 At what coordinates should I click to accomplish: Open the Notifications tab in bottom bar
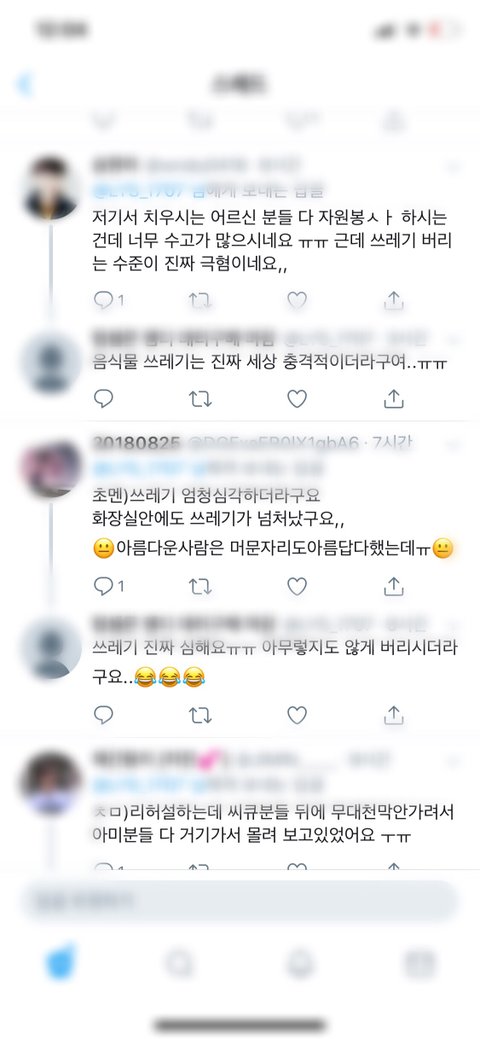[299, 964]
